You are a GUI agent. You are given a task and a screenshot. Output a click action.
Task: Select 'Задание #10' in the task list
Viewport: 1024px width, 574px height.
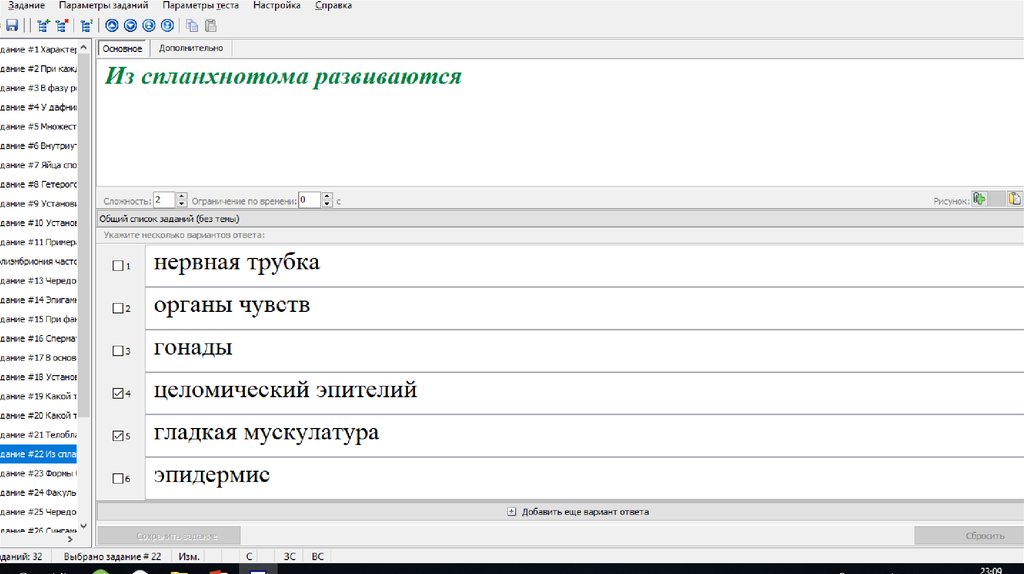40,223
